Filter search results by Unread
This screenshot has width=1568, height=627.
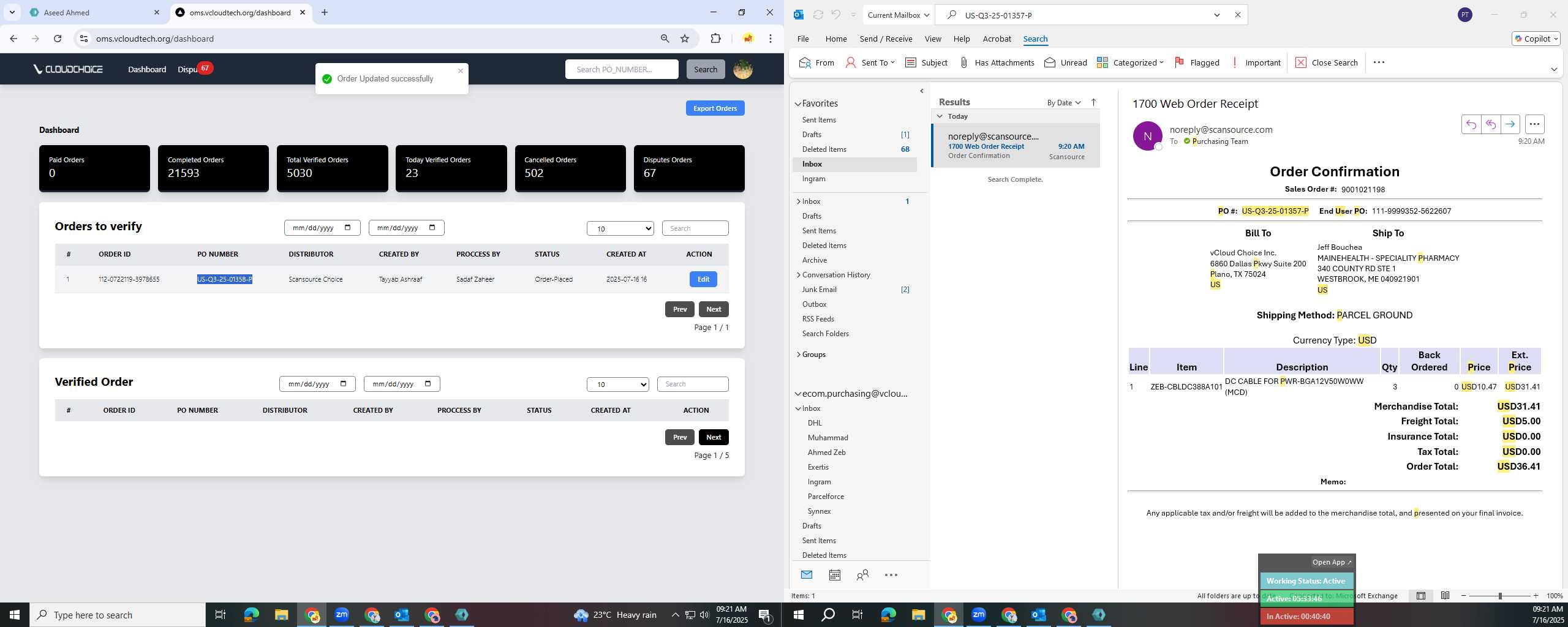(x=1065, y=62)
